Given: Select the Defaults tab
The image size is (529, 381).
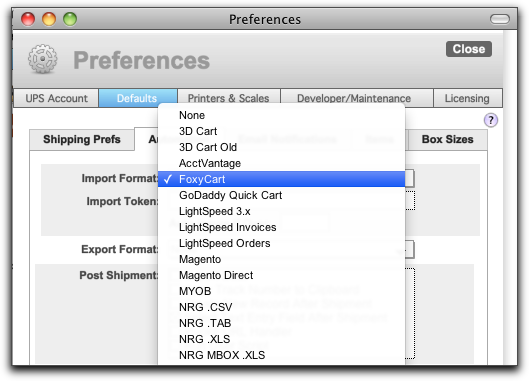Looking at the screenshot, I should click(138, 98).
